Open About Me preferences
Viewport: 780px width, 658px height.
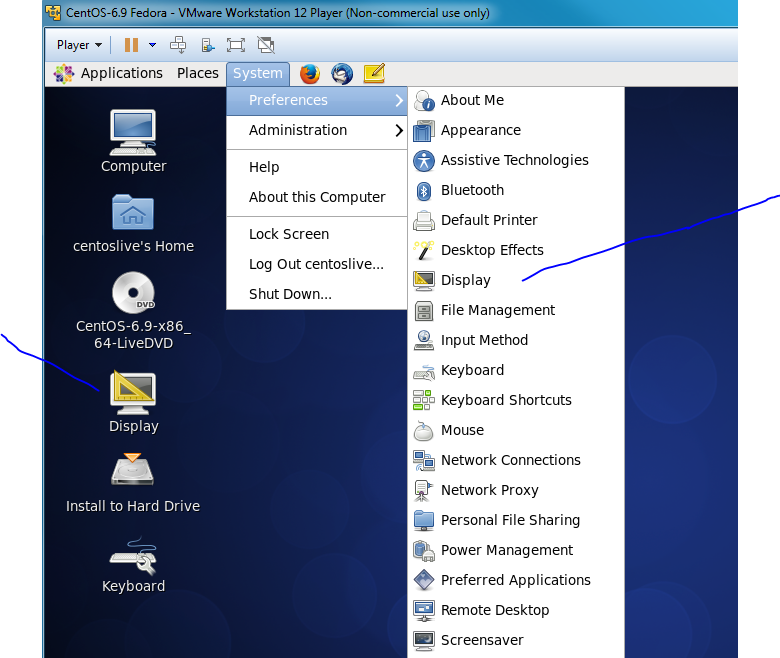point(516,100)
